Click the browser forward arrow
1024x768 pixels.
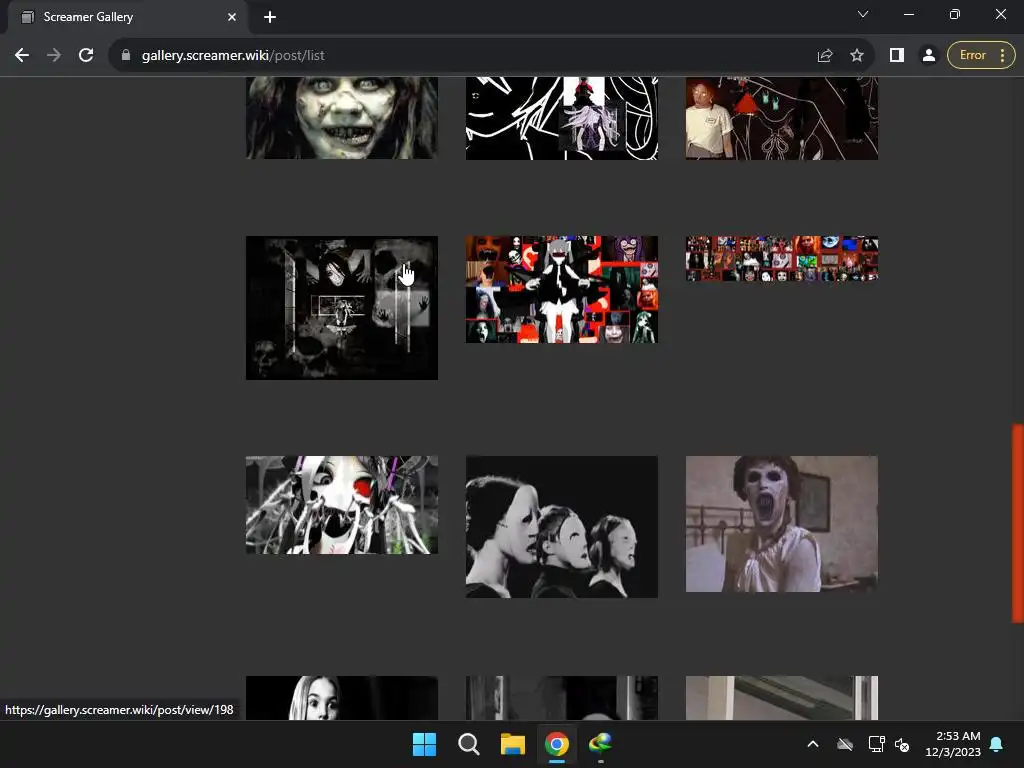[x=54, y=56]
